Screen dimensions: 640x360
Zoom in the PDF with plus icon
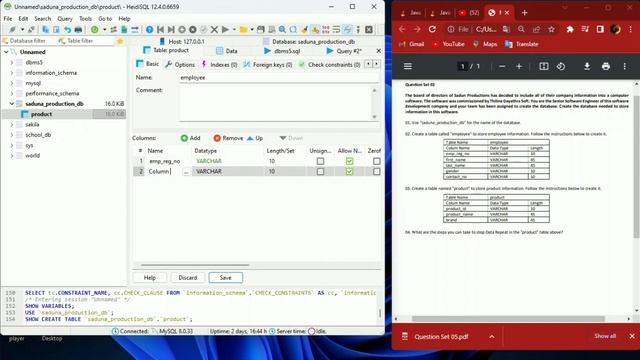click(x=519, y=66)
